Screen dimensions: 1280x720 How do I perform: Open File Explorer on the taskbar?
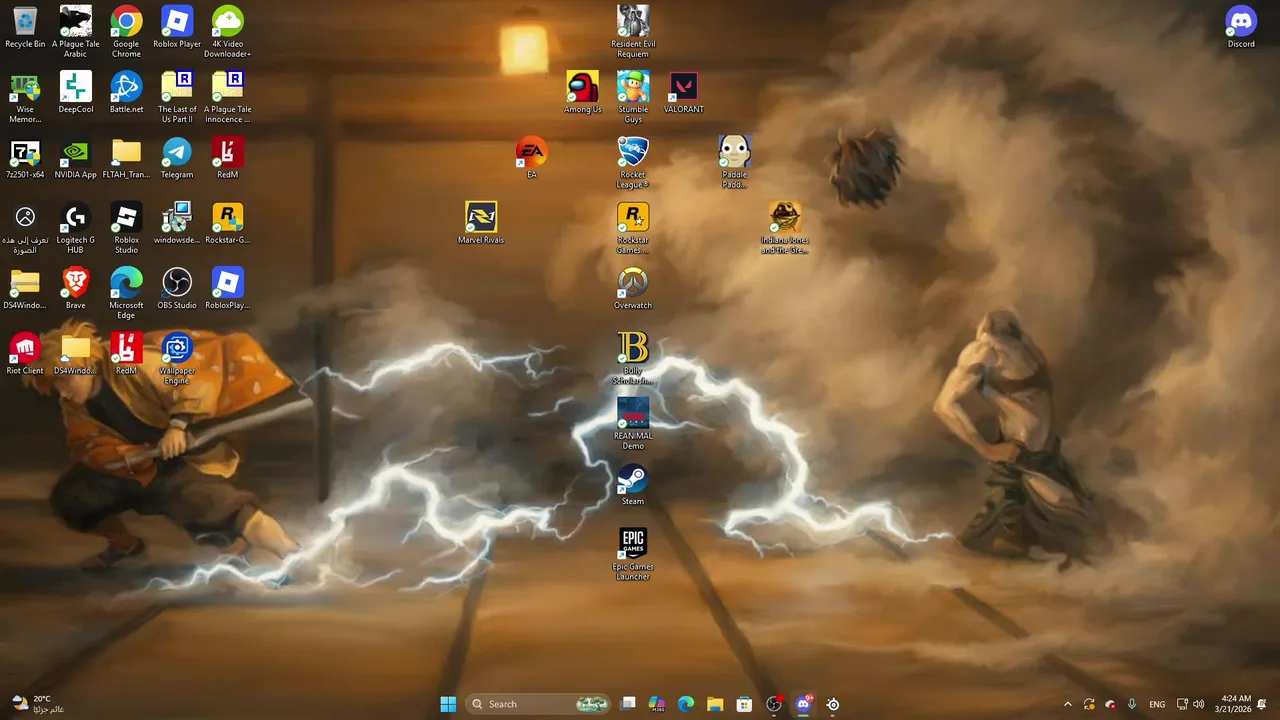pyautogui.click(x=715, y=704)
